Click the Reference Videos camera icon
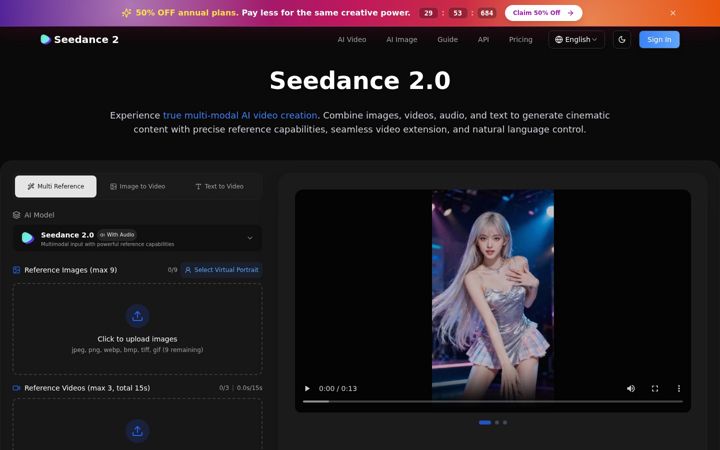Image resolution: width=720 pixels, height=450 pixels. (17, 388)
